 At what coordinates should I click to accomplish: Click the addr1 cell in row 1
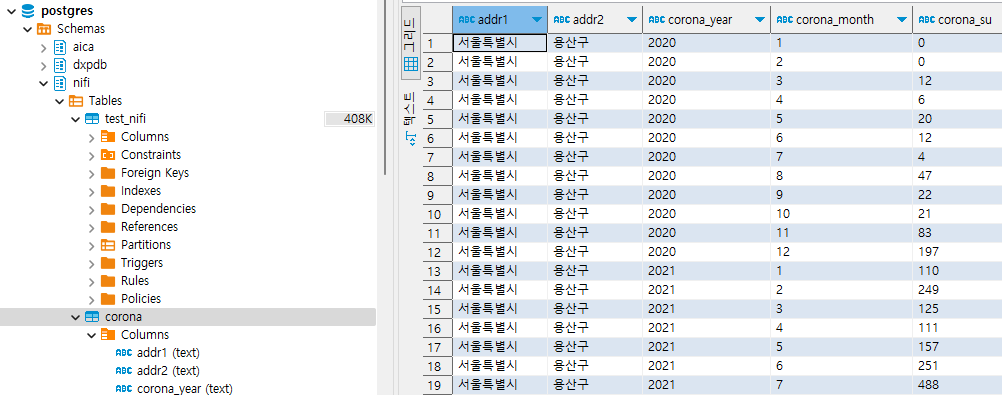(500, 43)
